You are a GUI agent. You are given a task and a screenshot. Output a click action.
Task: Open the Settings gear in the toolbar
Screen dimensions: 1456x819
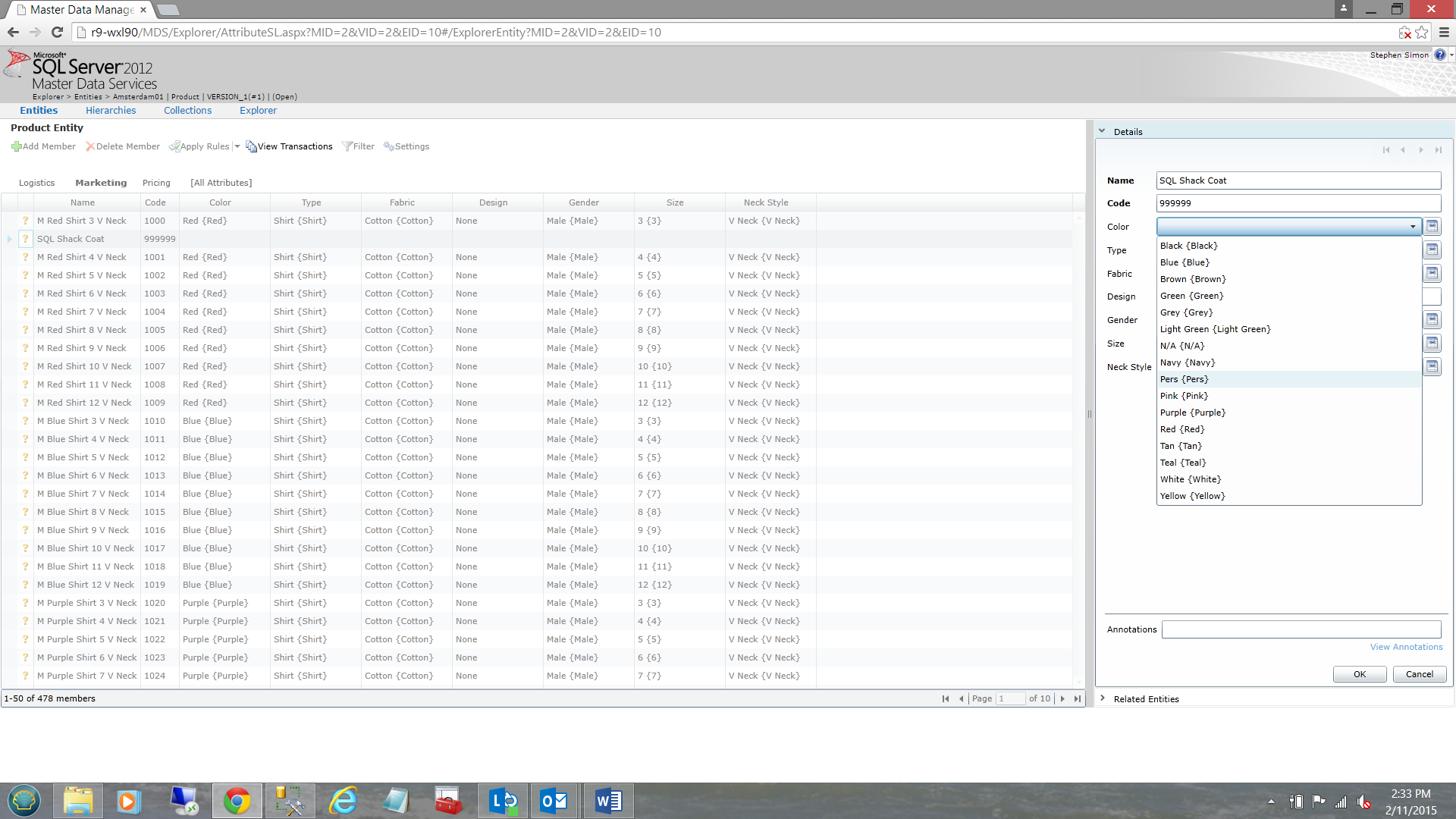click(x=388, y=146)
